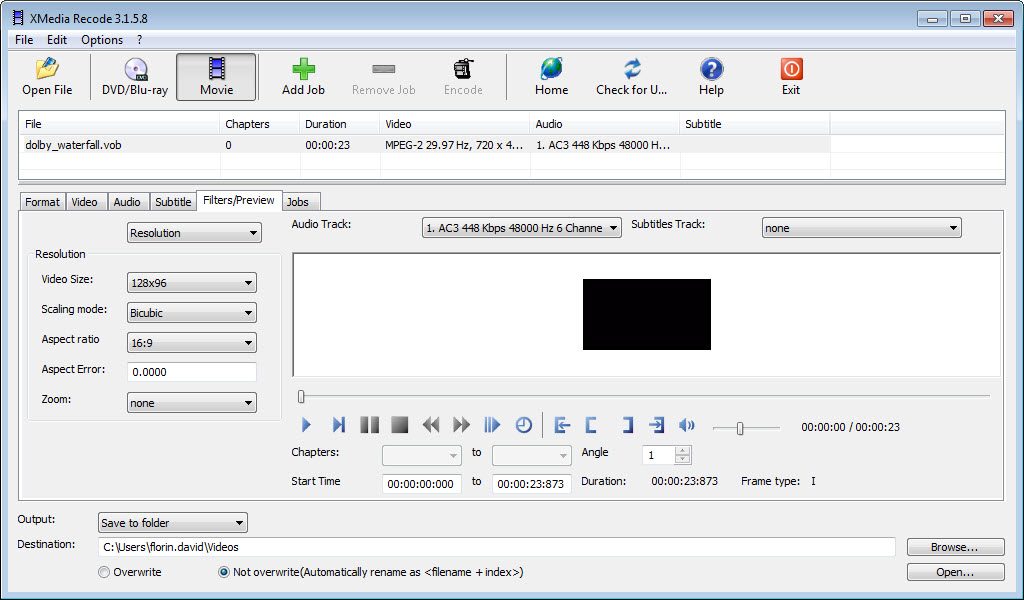Expand the Video Size 128x96 dropdown
1024x600 pixels.
[191, 283]
